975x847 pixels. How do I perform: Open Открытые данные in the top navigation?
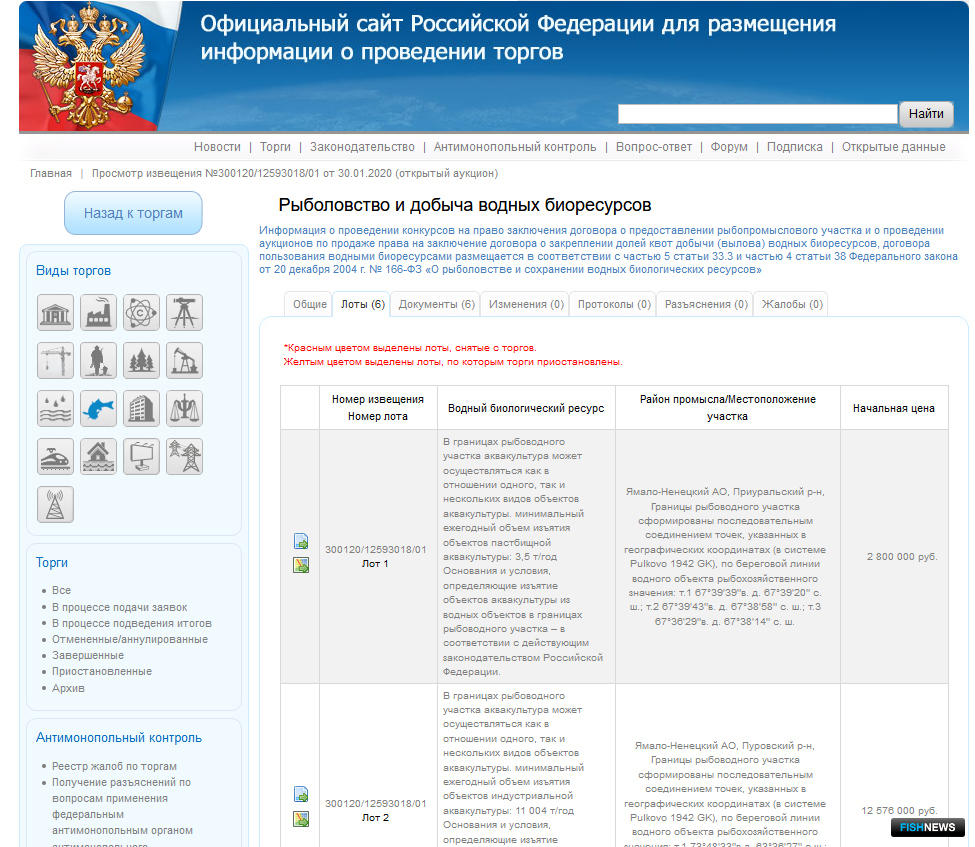coord(894,147)
